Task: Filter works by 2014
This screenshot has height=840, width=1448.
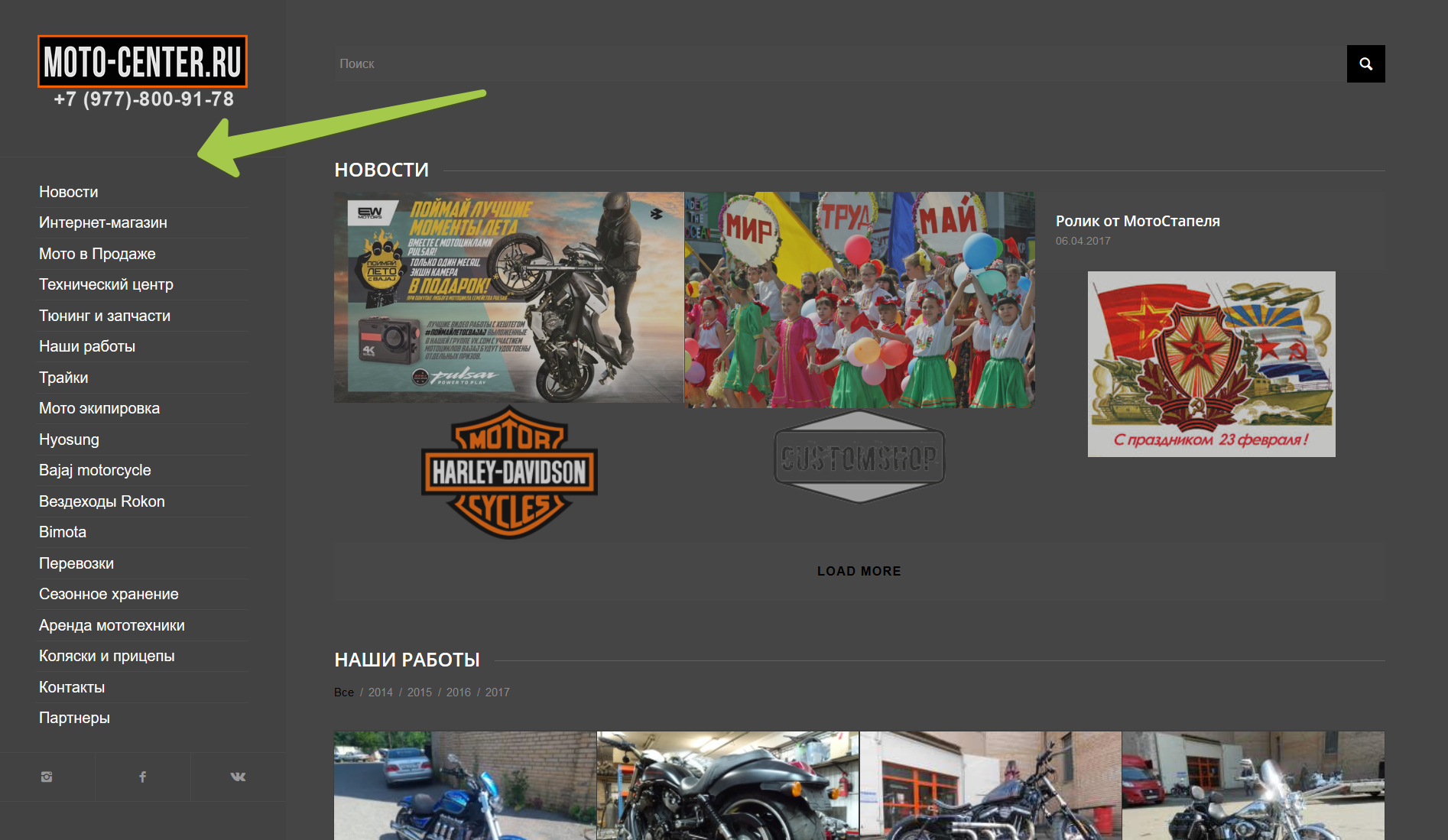Action: pos(380,692)
